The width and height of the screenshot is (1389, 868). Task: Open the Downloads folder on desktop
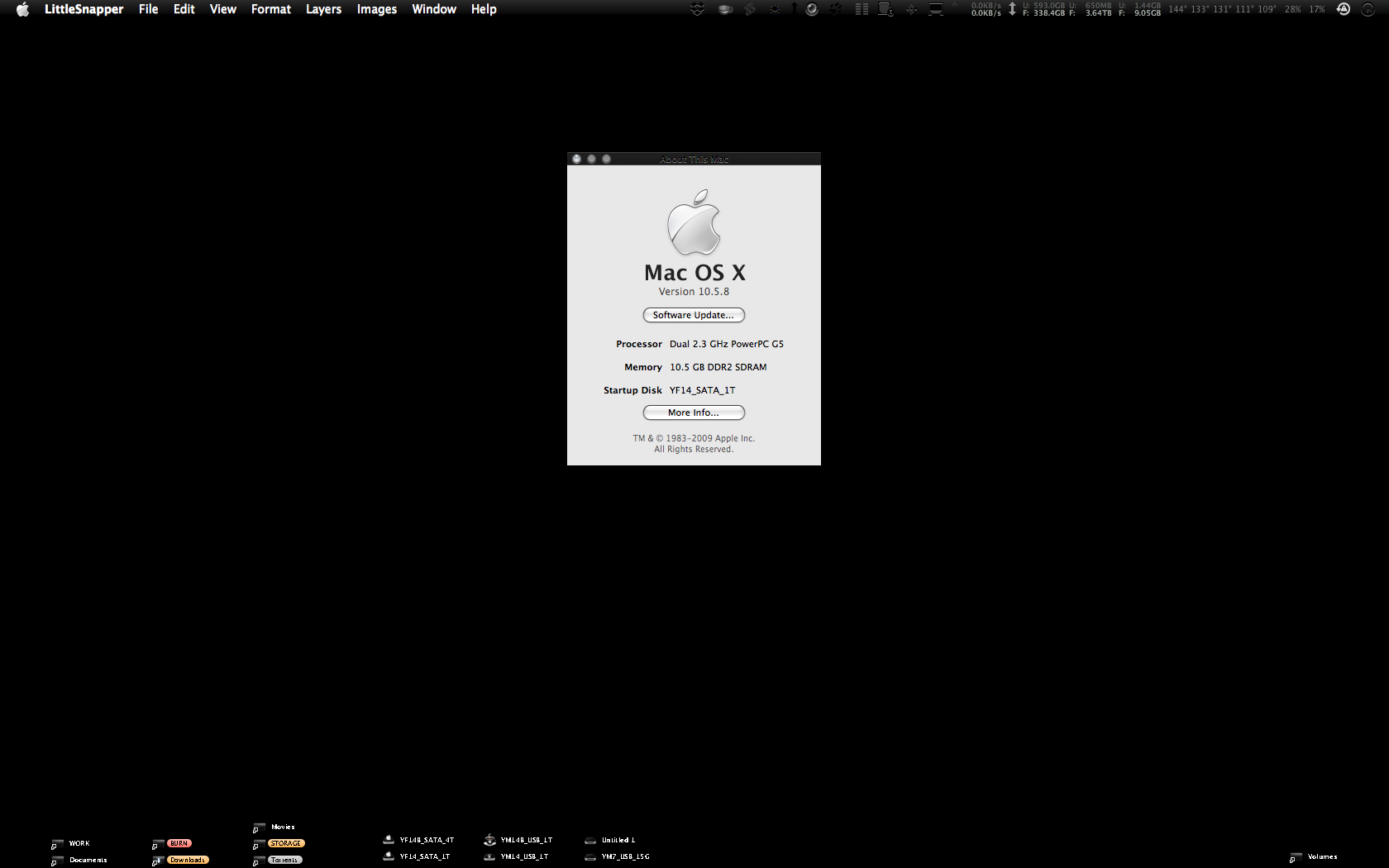coord(180,860)
